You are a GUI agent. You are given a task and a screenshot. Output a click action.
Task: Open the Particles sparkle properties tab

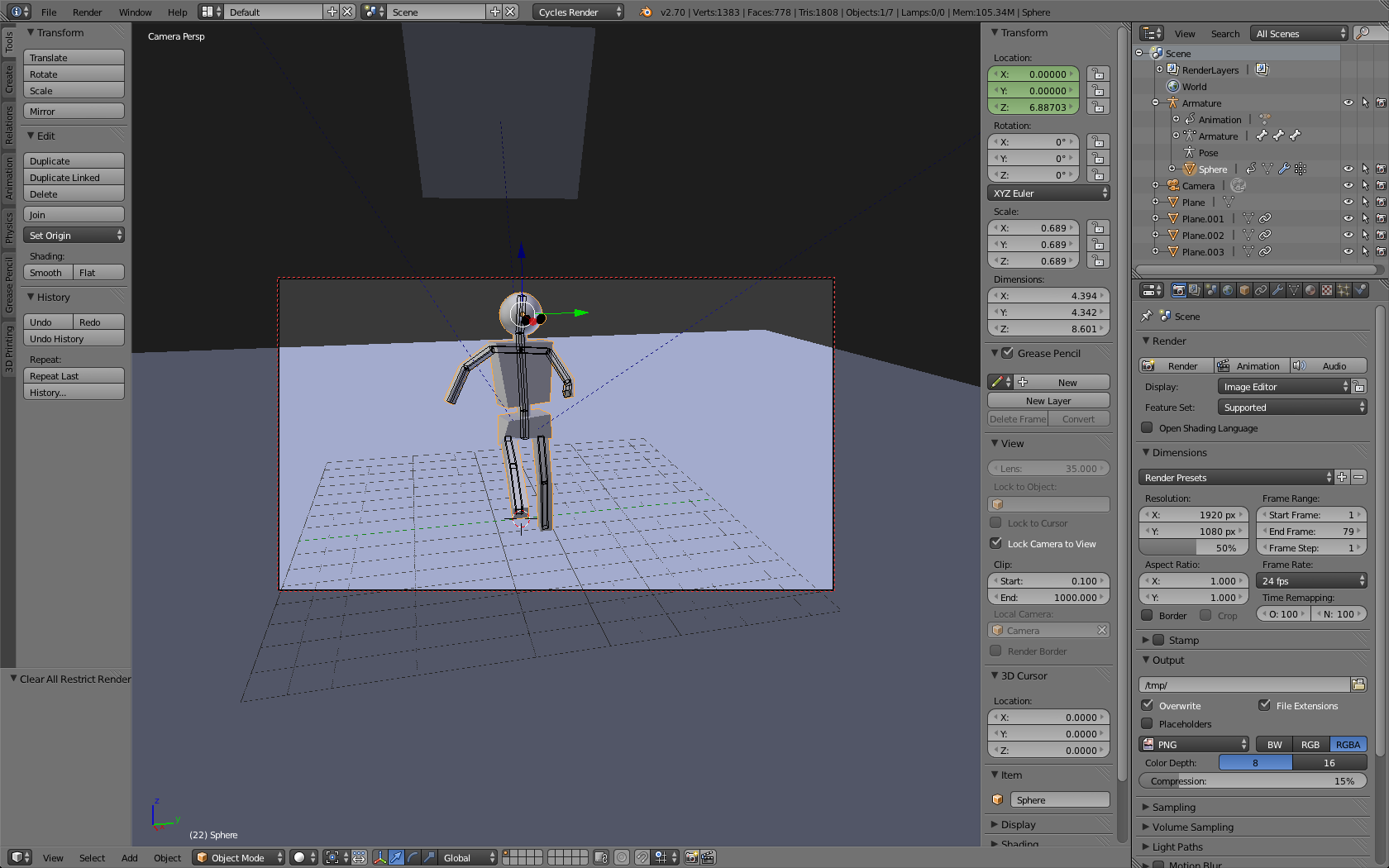point(1344,290)
